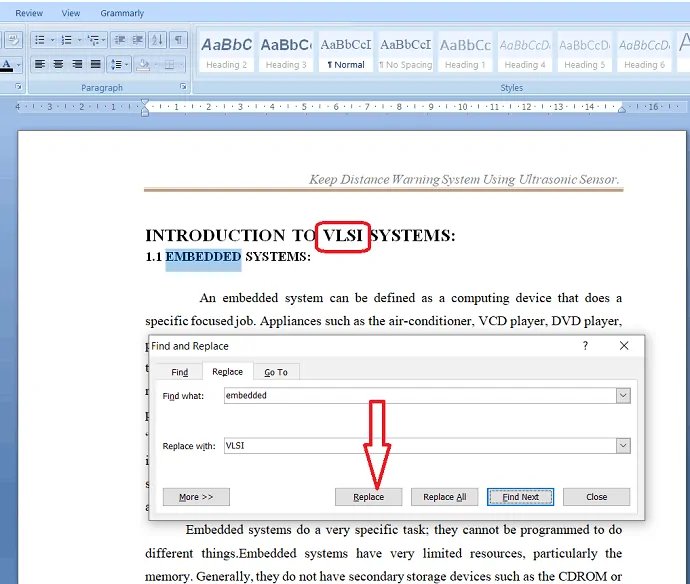Click the dialog help question mark

pos(585,346)
